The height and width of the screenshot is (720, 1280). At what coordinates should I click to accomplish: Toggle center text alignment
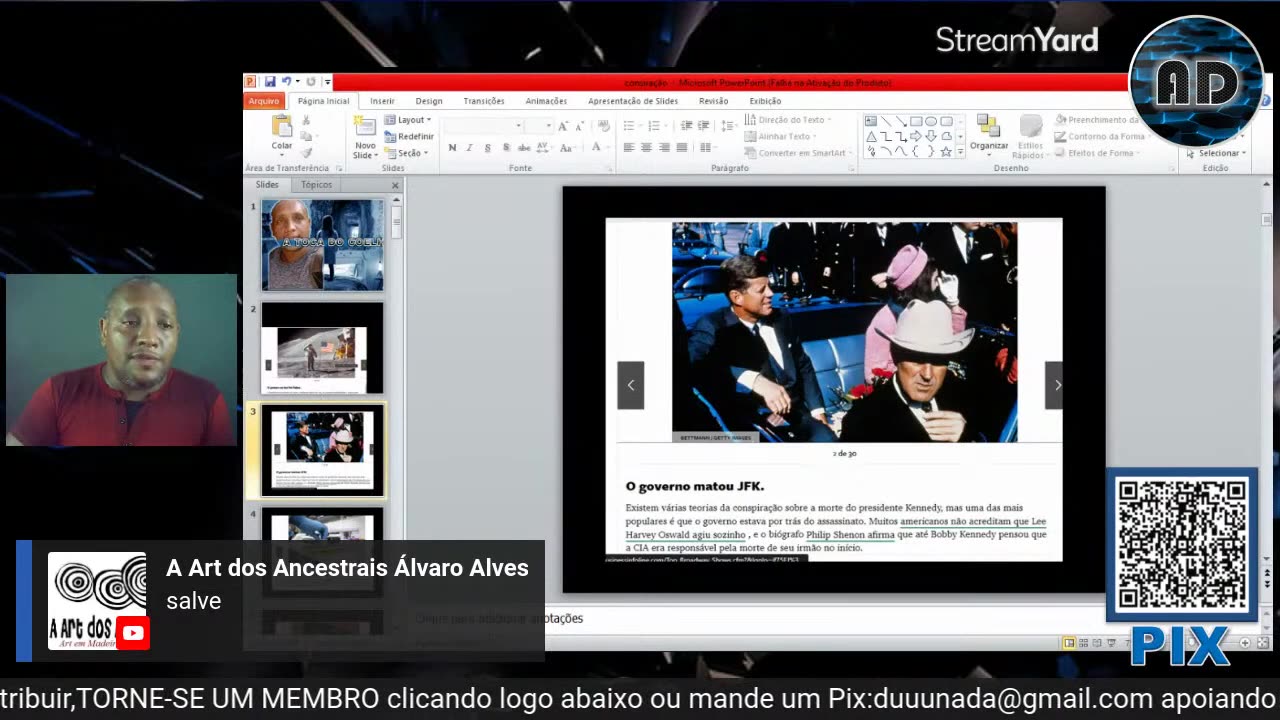[647, 148]
